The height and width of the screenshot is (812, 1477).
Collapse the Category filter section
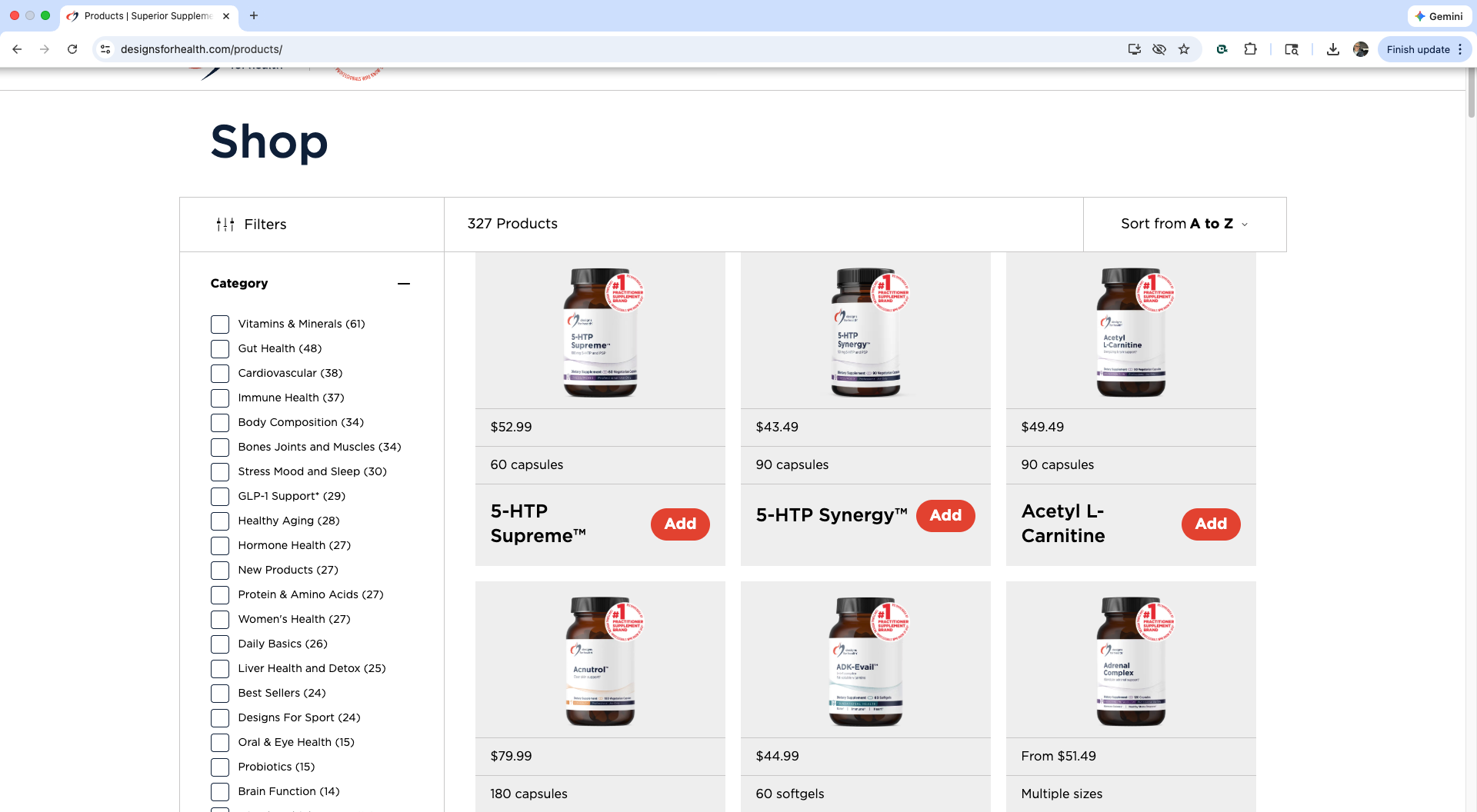pos(404,284)
